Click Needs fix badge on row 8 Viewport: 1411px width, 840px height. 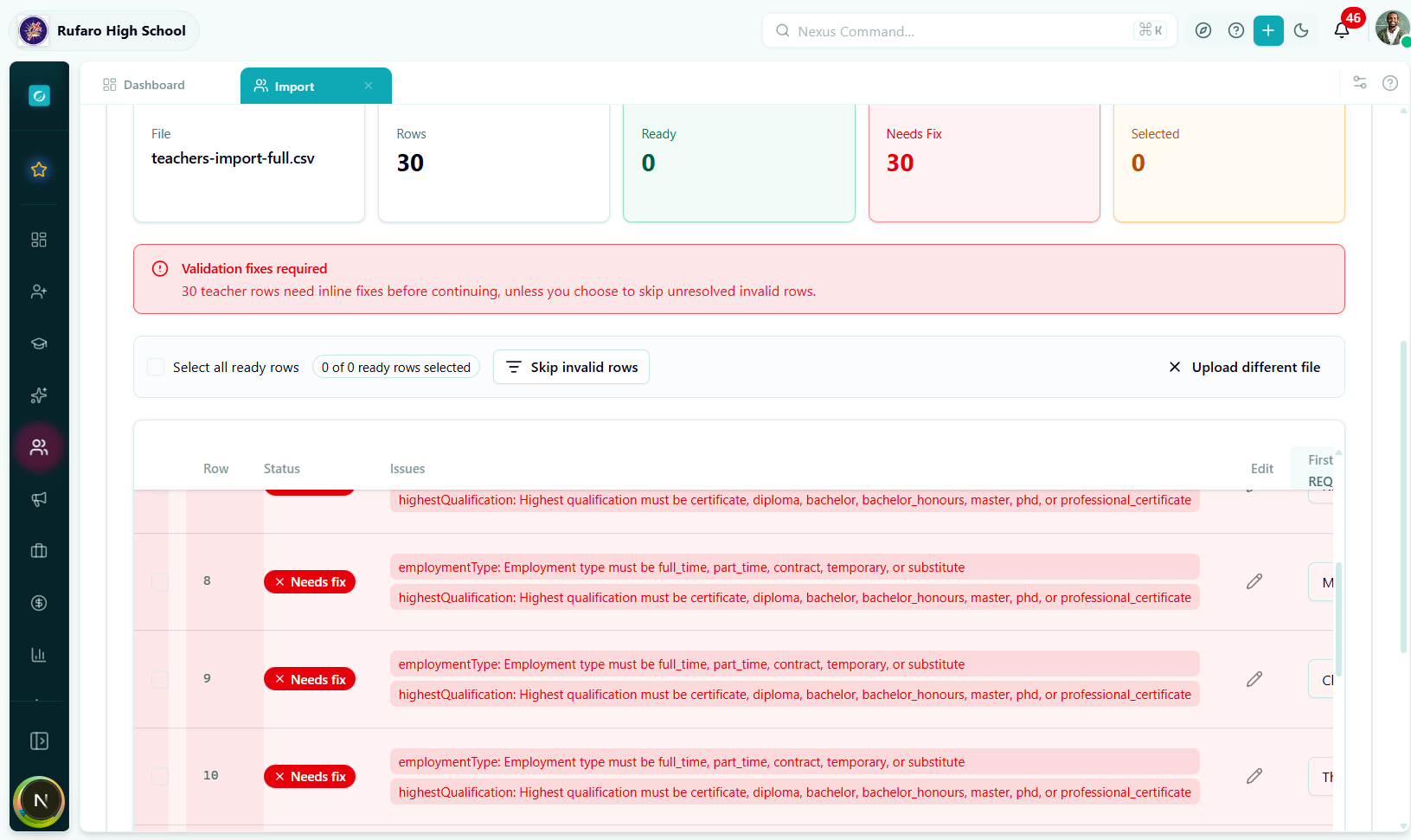[310, 582]
